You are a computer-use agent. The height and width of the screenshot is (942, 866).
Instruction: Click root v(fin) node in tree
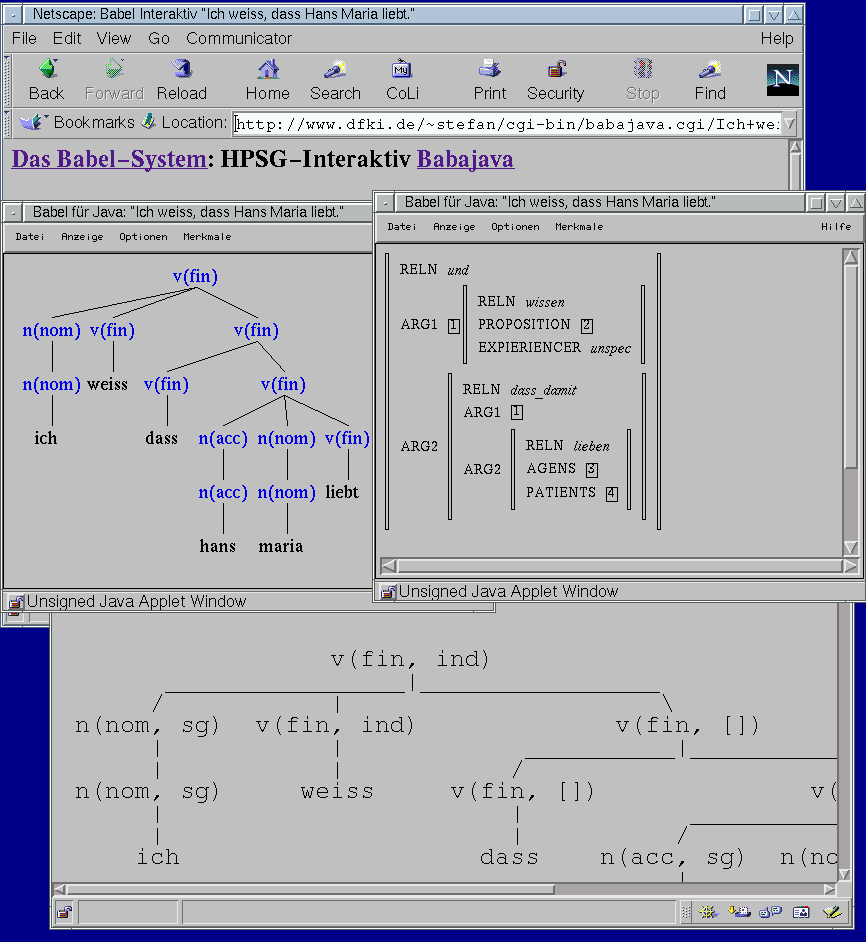pyautogui.click(x=195, y=276)
